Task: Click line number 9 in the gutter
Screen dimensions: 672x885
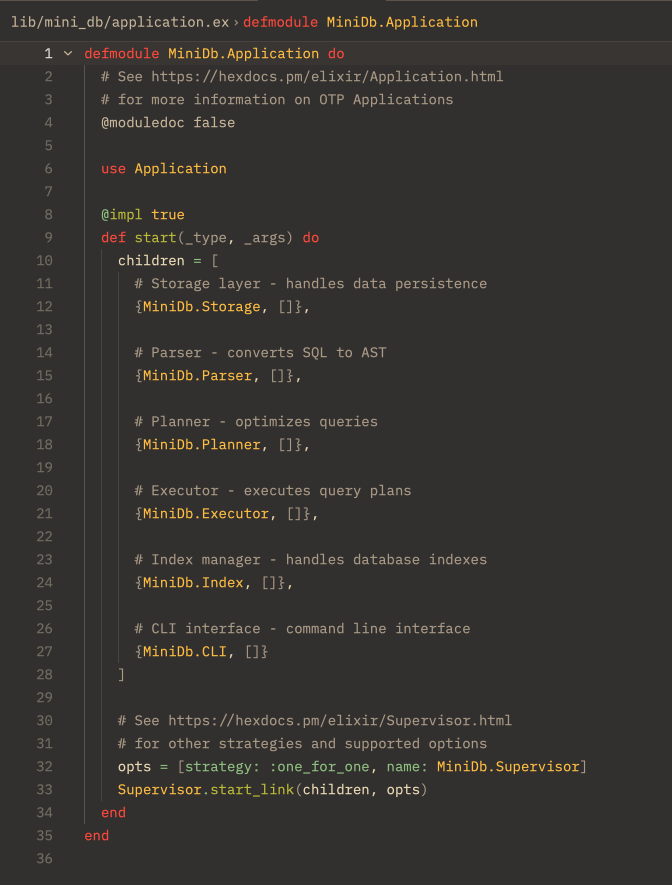Action: click(48, 237)
